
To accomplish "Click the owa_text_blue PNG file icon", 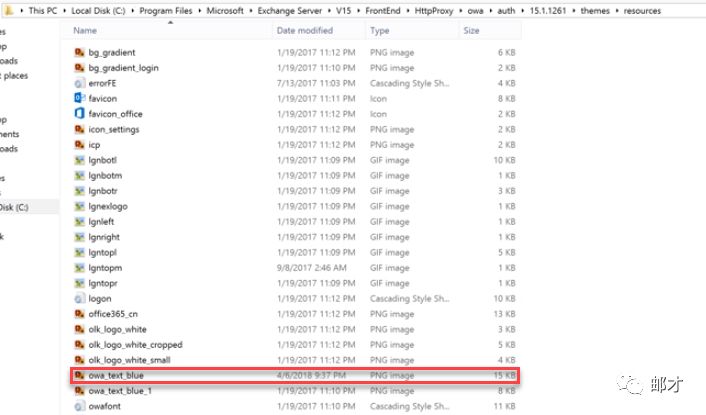I will [x=79, y=375].
